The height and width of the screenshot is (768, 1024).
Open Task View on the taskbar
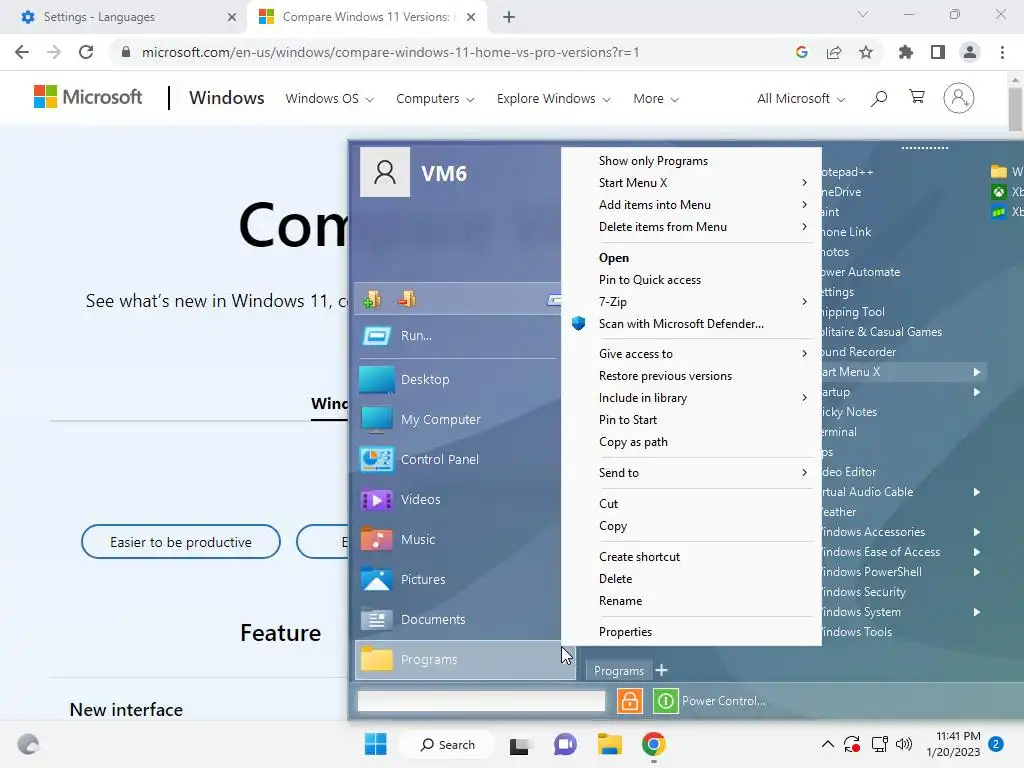[x=520, y=745]
